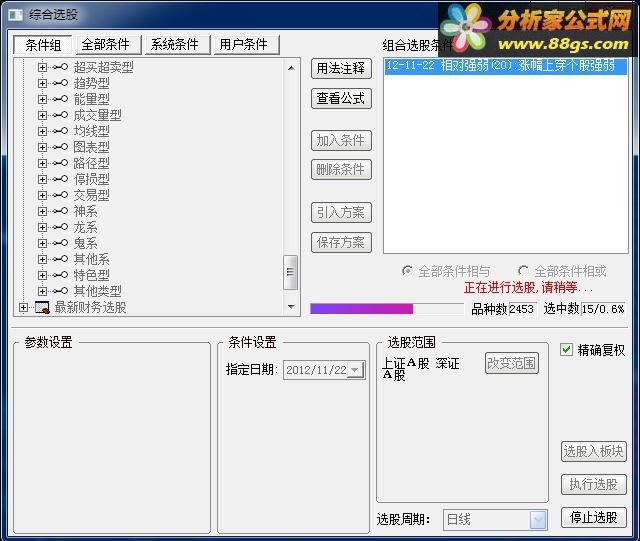Viewport: 640px width, 541px height.
Task: Click the condition tree scrollbar thumb
Action: click(290, 272)
